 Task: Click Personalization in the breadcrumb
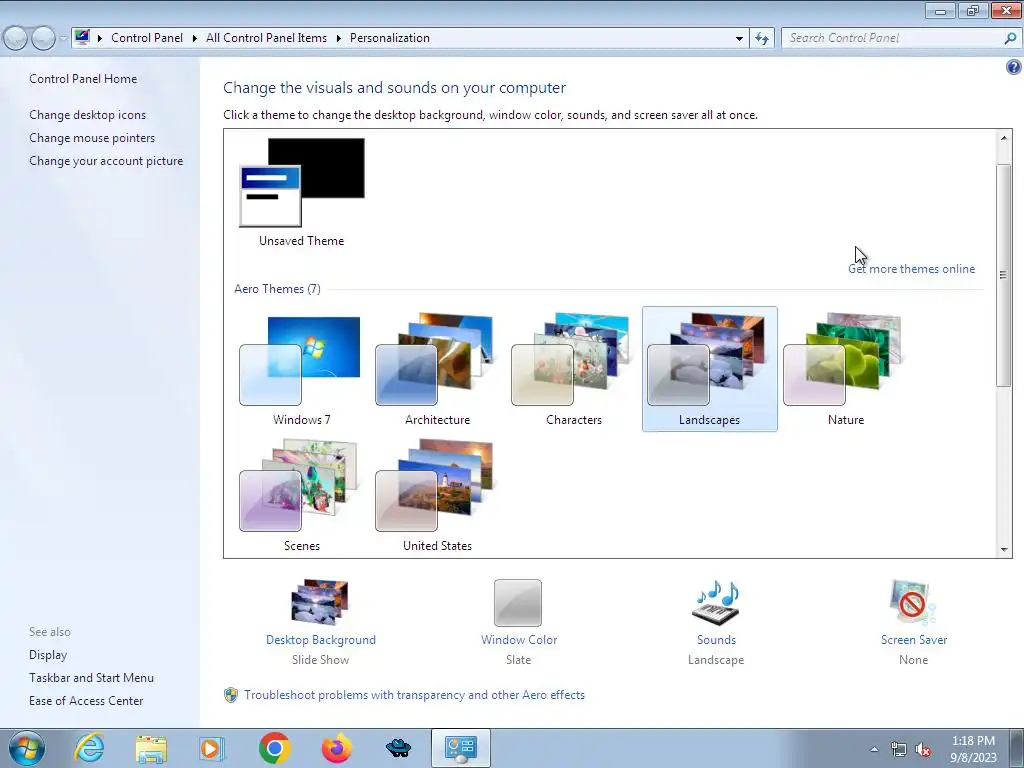pyautogui.click(x=390, y=38)
